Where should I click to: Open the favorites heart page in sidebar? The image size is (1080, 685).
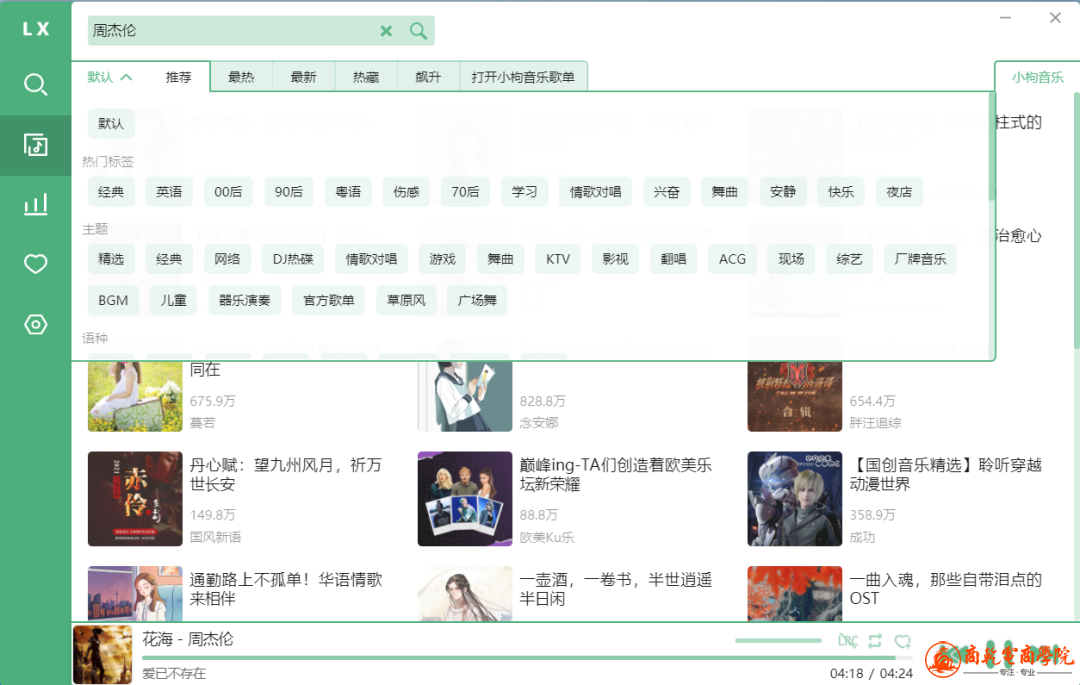(35, 264)
